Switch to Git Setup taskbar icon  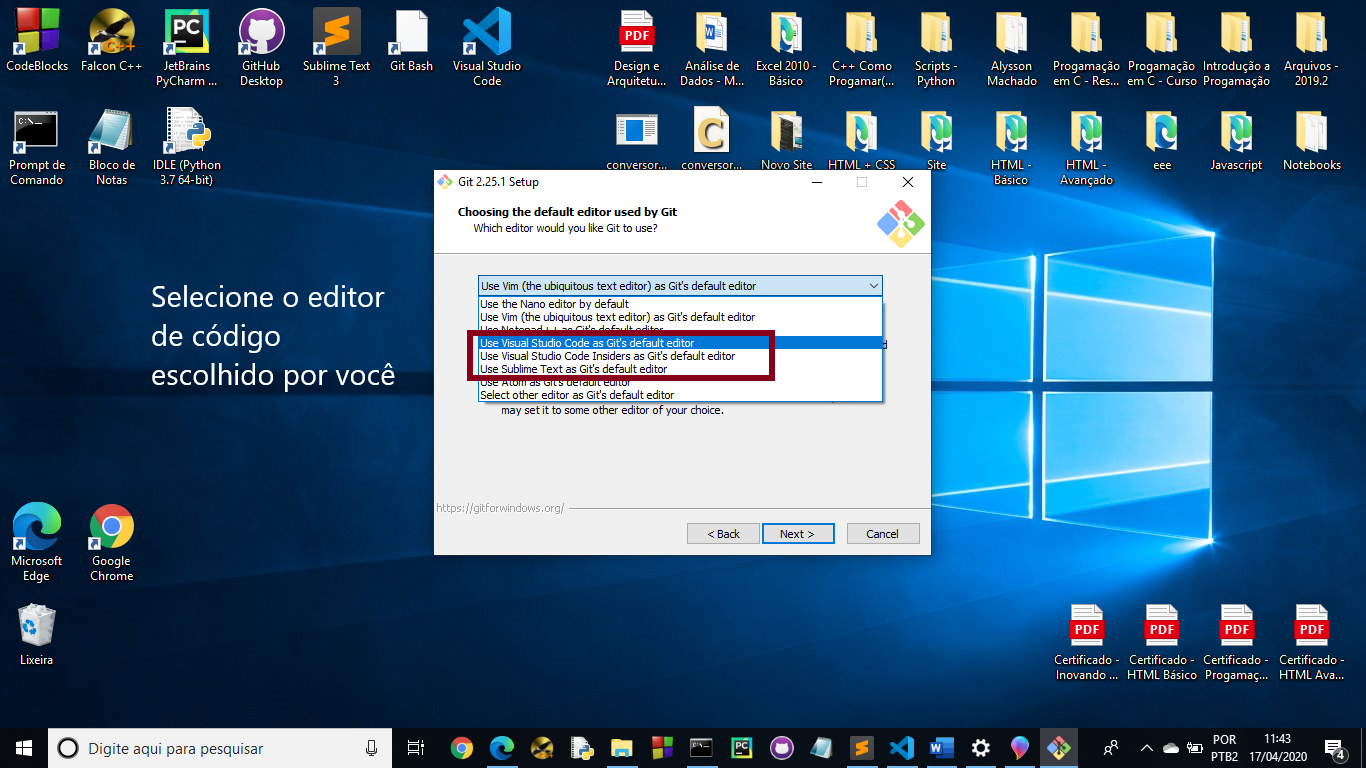[1059, 748]
